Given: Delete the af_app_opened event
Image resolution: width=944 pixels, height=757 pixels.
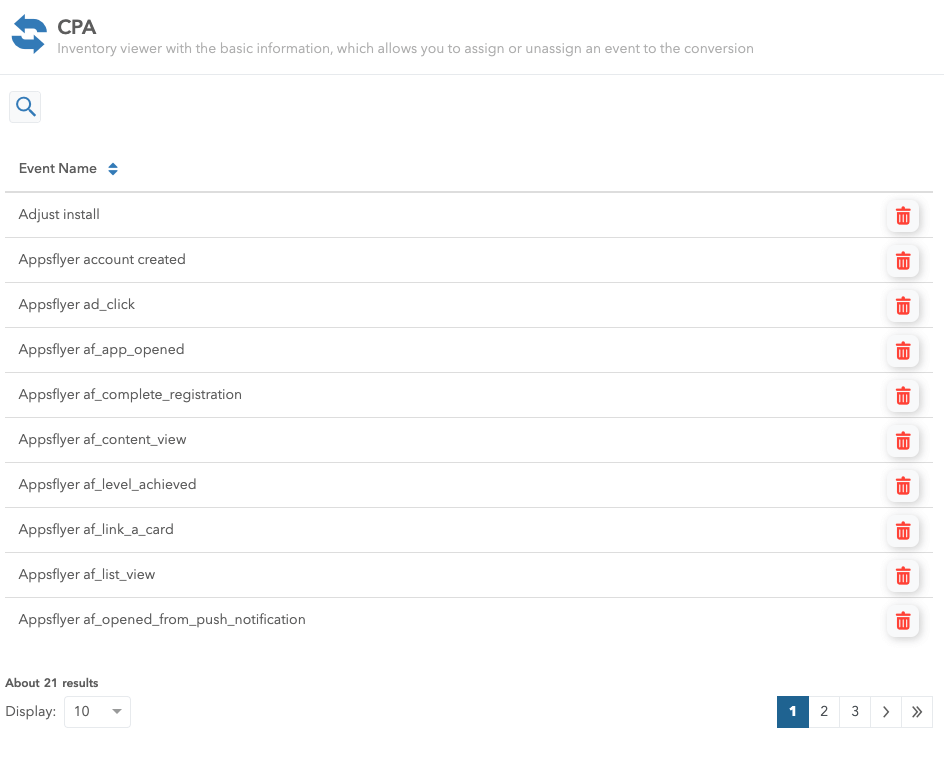Looking at the screenshot, I should point(903,351).
